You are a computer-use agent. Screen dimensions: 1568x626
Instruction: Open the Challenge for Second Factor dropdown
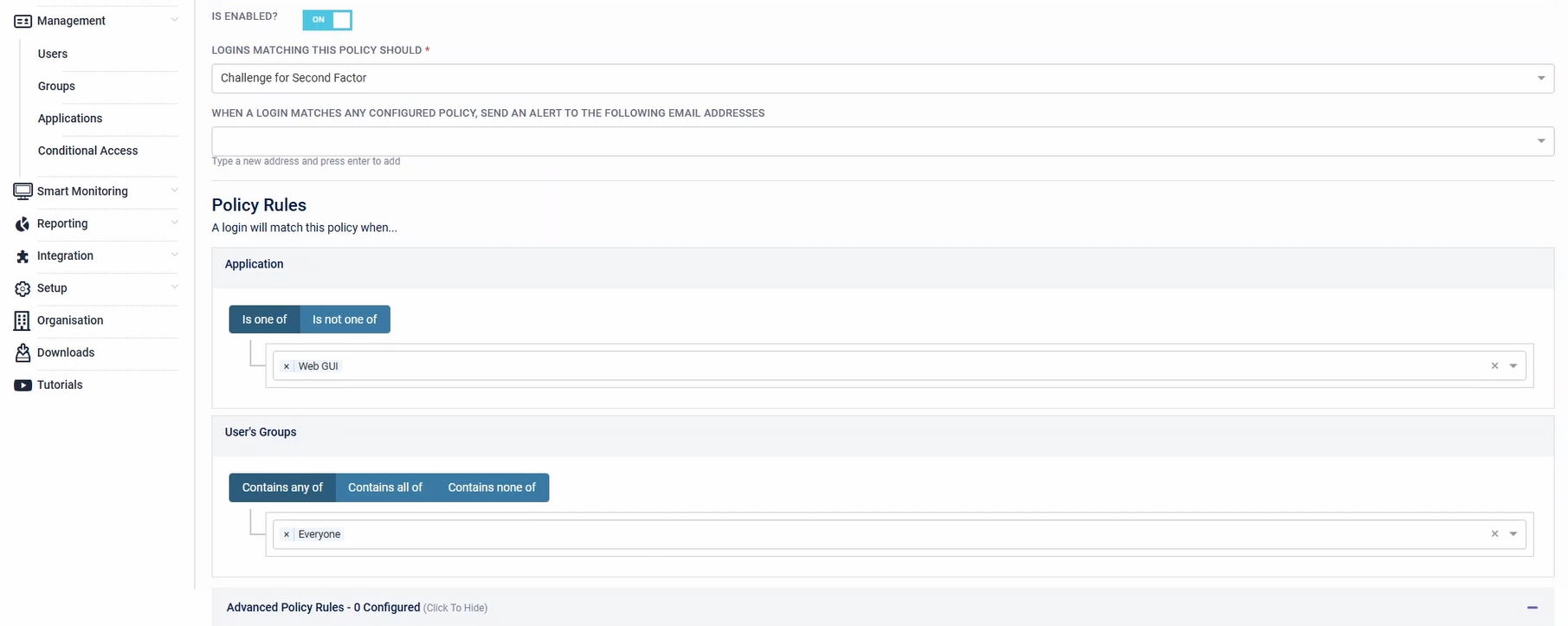(881, 78)
